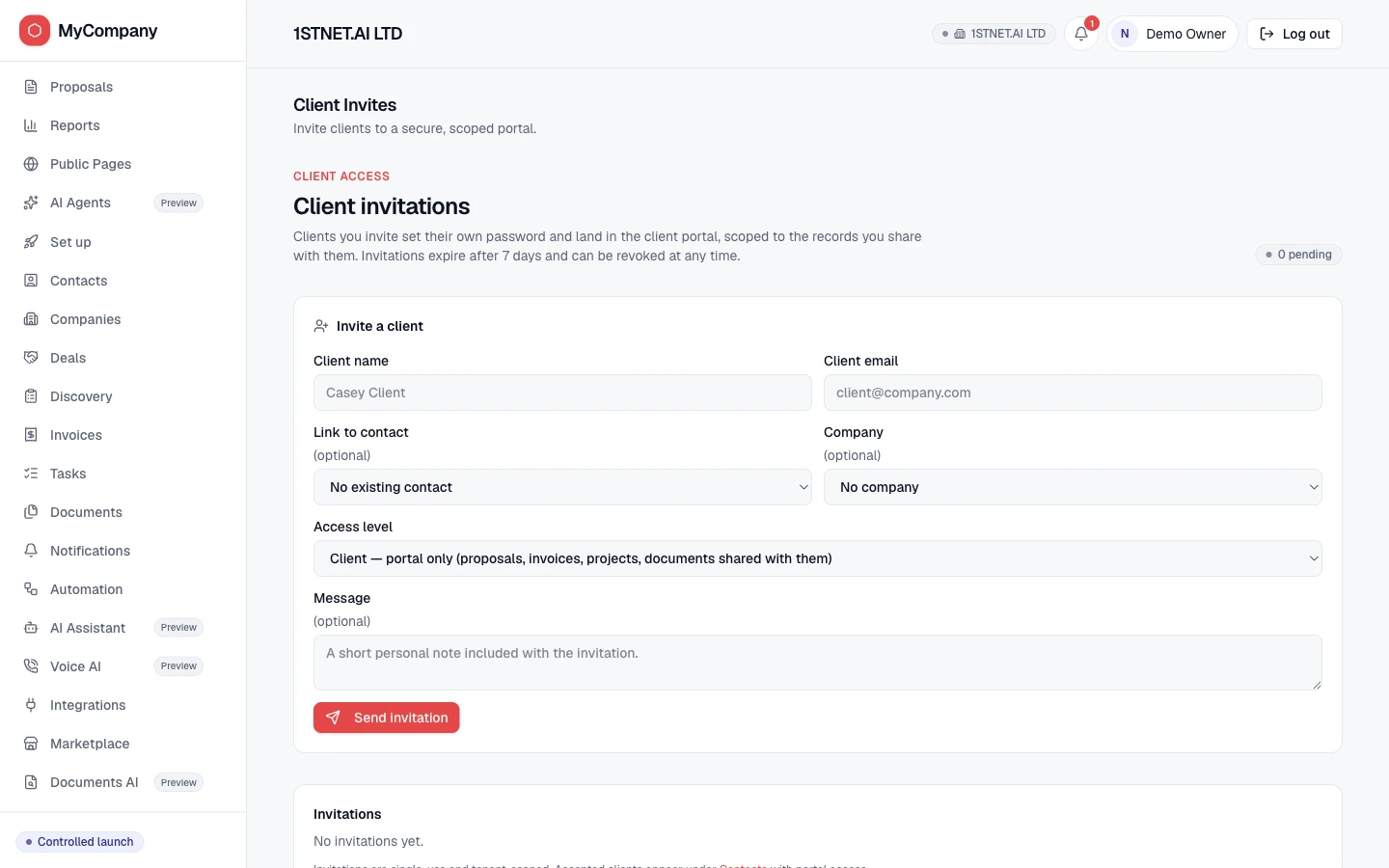Send the client invitation

pyautogui.click(x=387, y=718)
